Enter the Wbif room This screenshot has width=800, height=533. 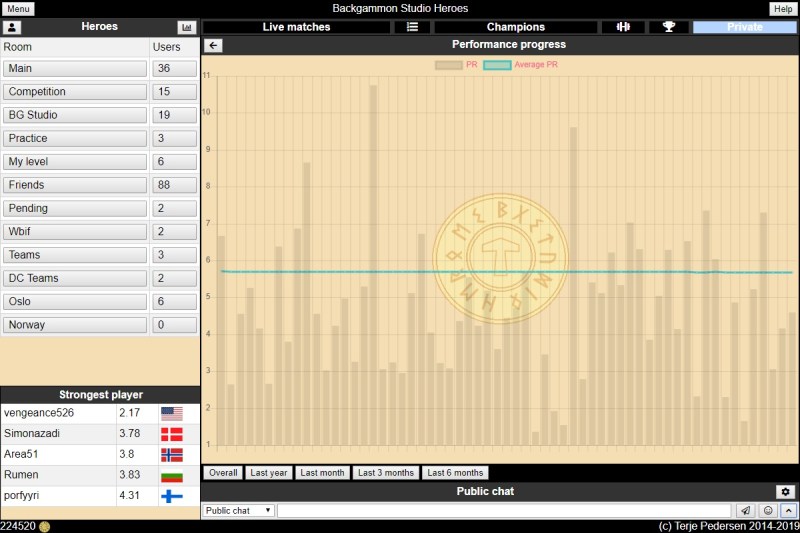pos(74,232)
